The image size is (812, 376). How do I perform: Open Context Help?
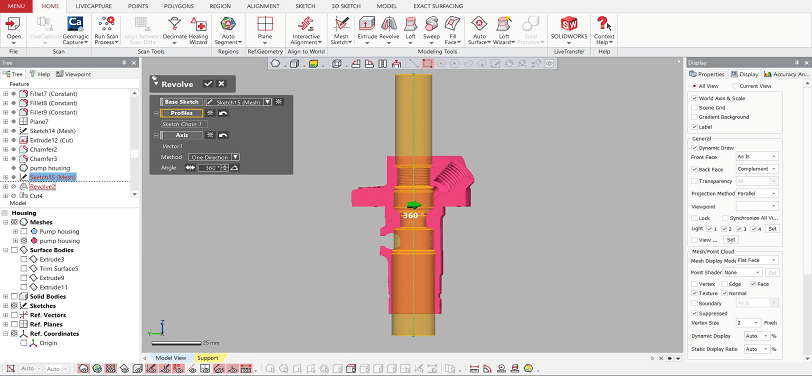click(x=604, y=30)
